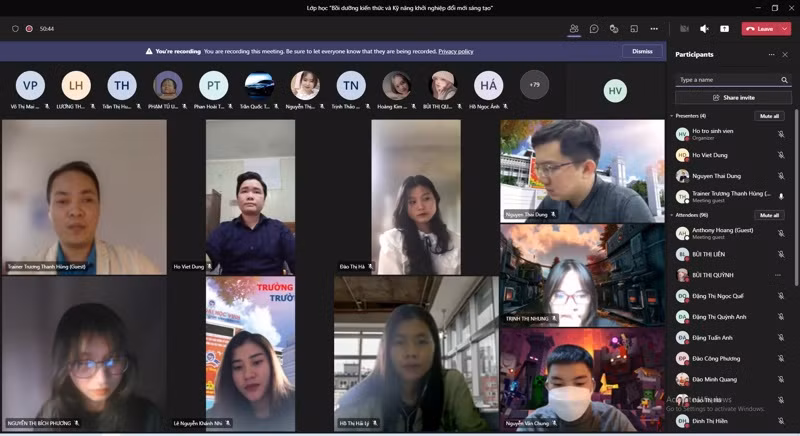Open more options for BÙI THỊ QUỲNH
Image resolution: width=800 pixels, height=436 pixels.
778,274
